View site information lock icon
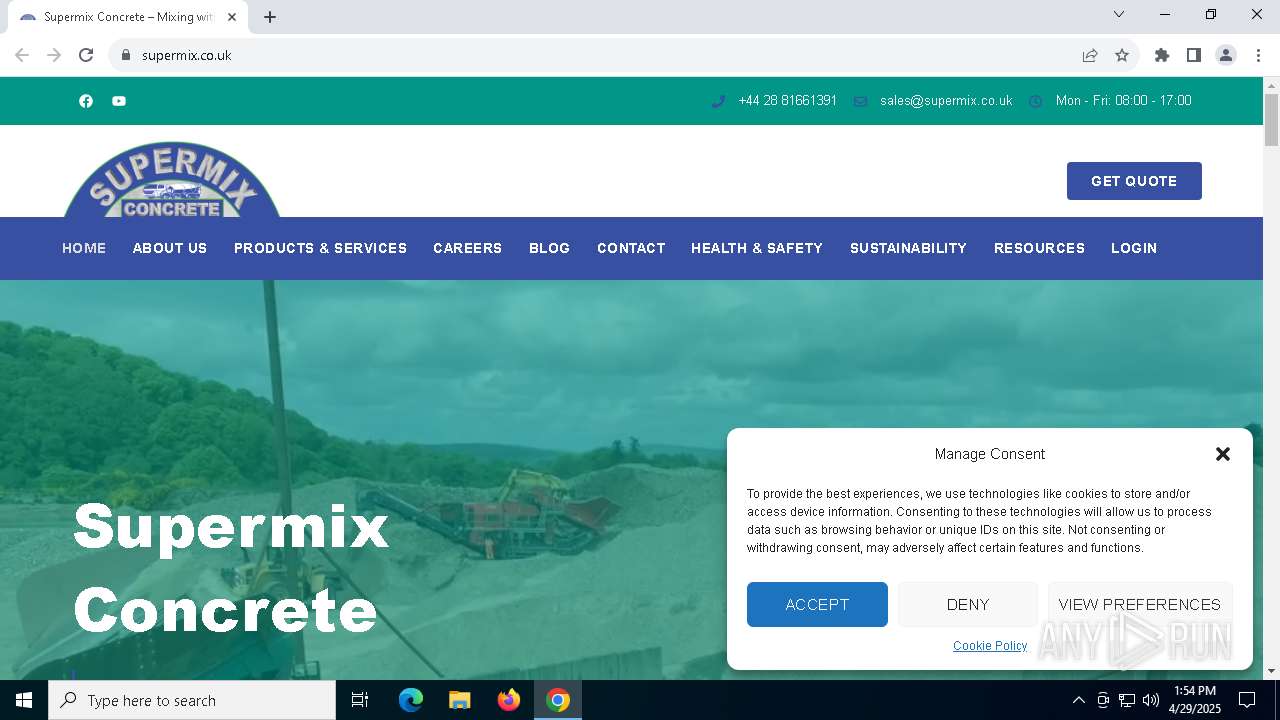The image size is (1280, 720). (x=126, y=55)
